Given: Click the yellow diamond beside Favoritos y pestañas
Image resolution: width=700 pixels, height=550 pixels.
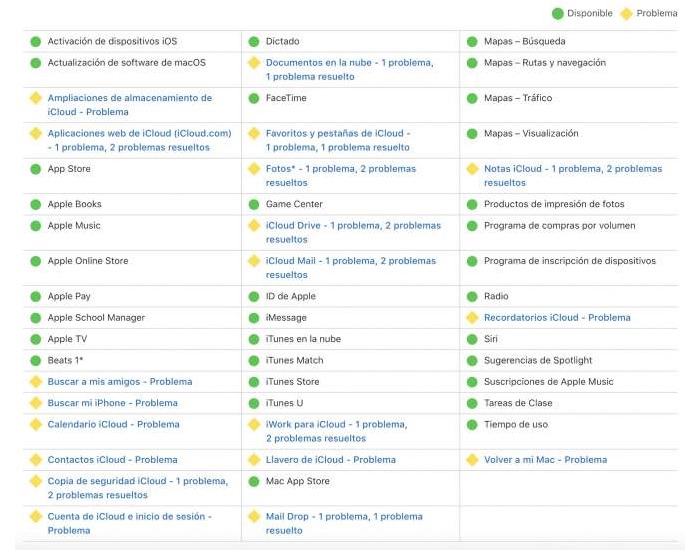Looking at the screenshot, I should point(254,133).
